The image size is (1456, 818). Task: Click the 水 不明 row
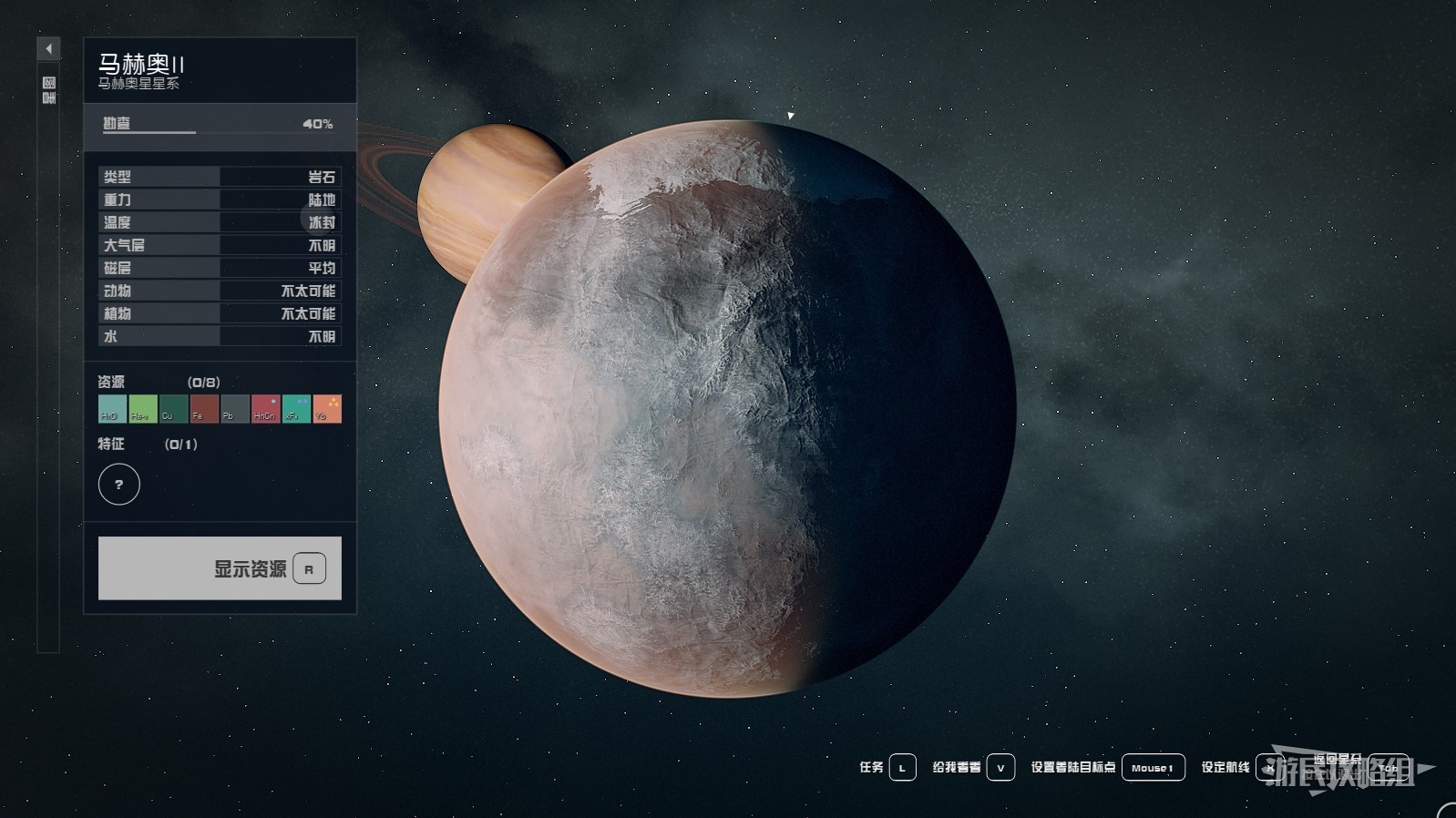pyautogui.click(x=220, y=336)
